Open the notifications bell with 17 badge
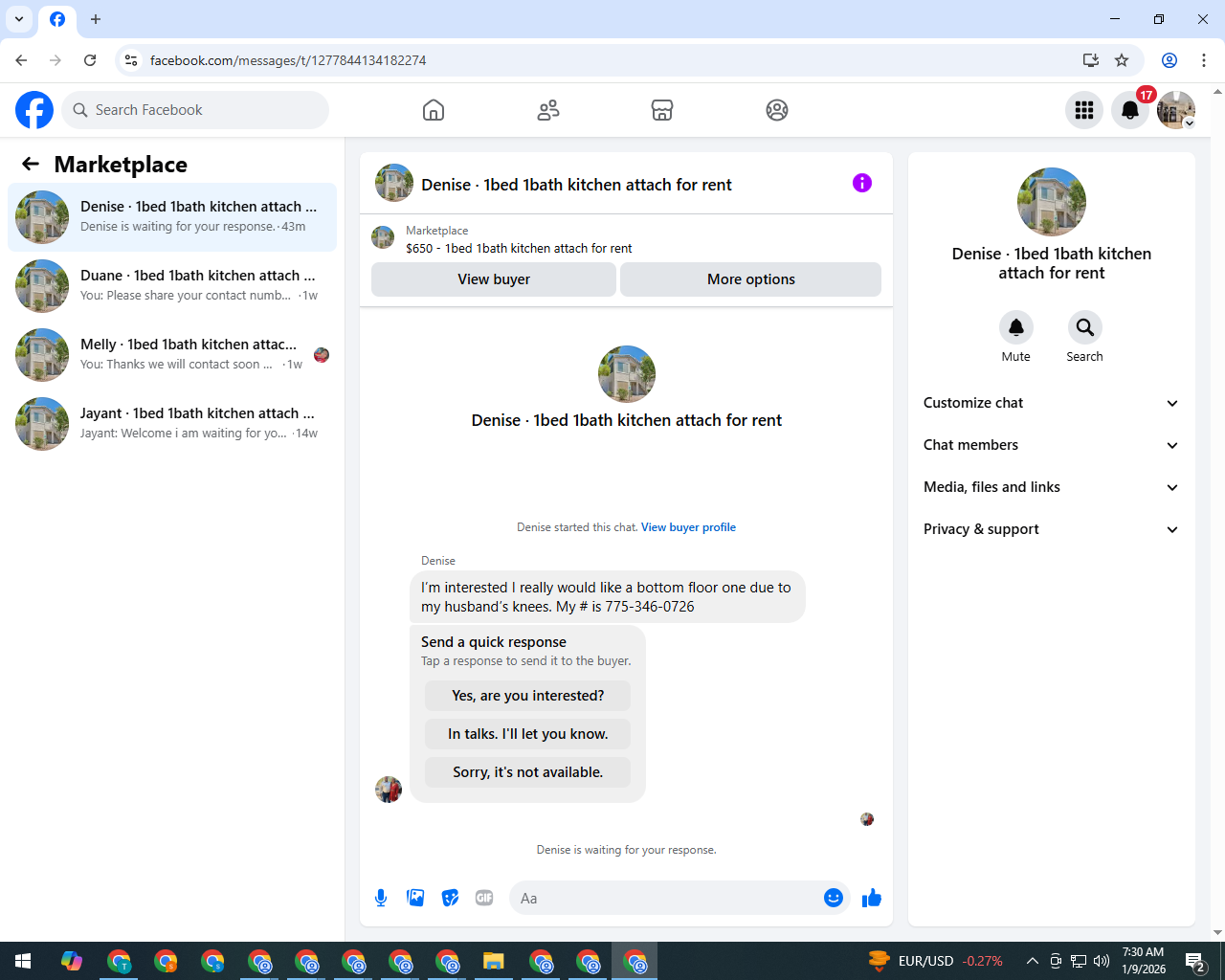This screenshot has height=980, width=1225. 1130,110
